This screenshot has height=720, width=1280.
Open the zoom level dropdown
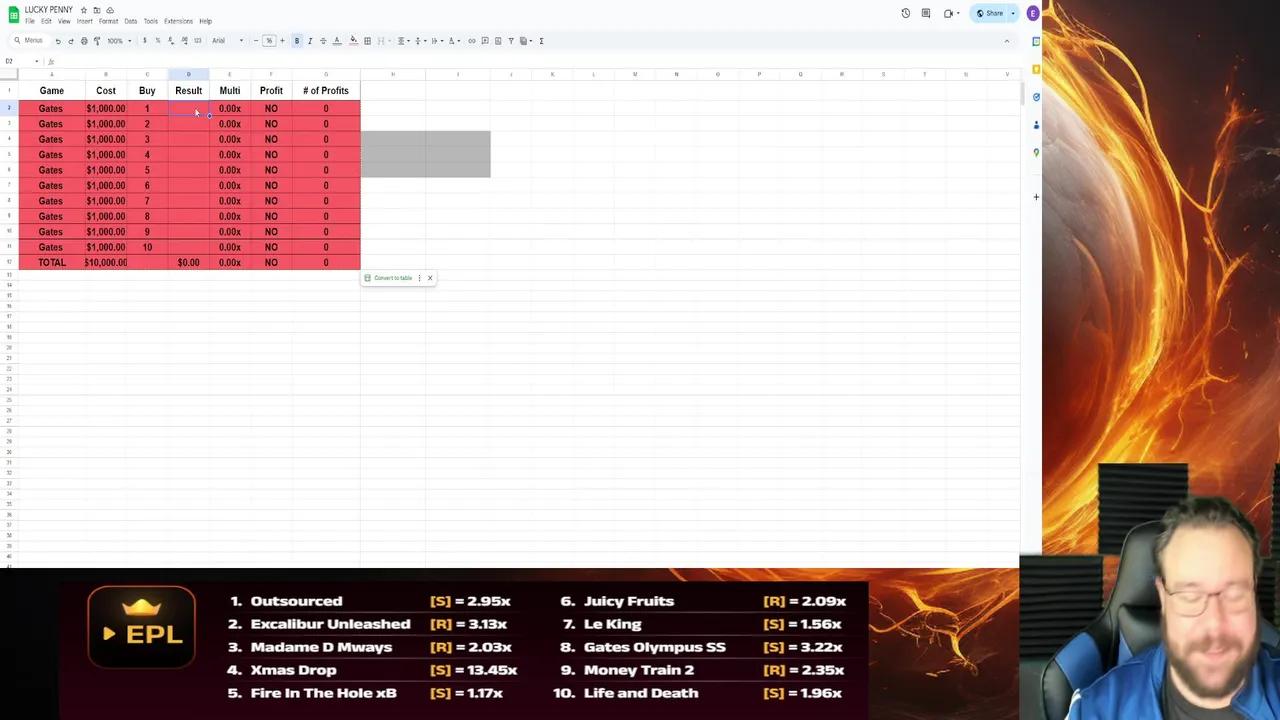(119, 41)
